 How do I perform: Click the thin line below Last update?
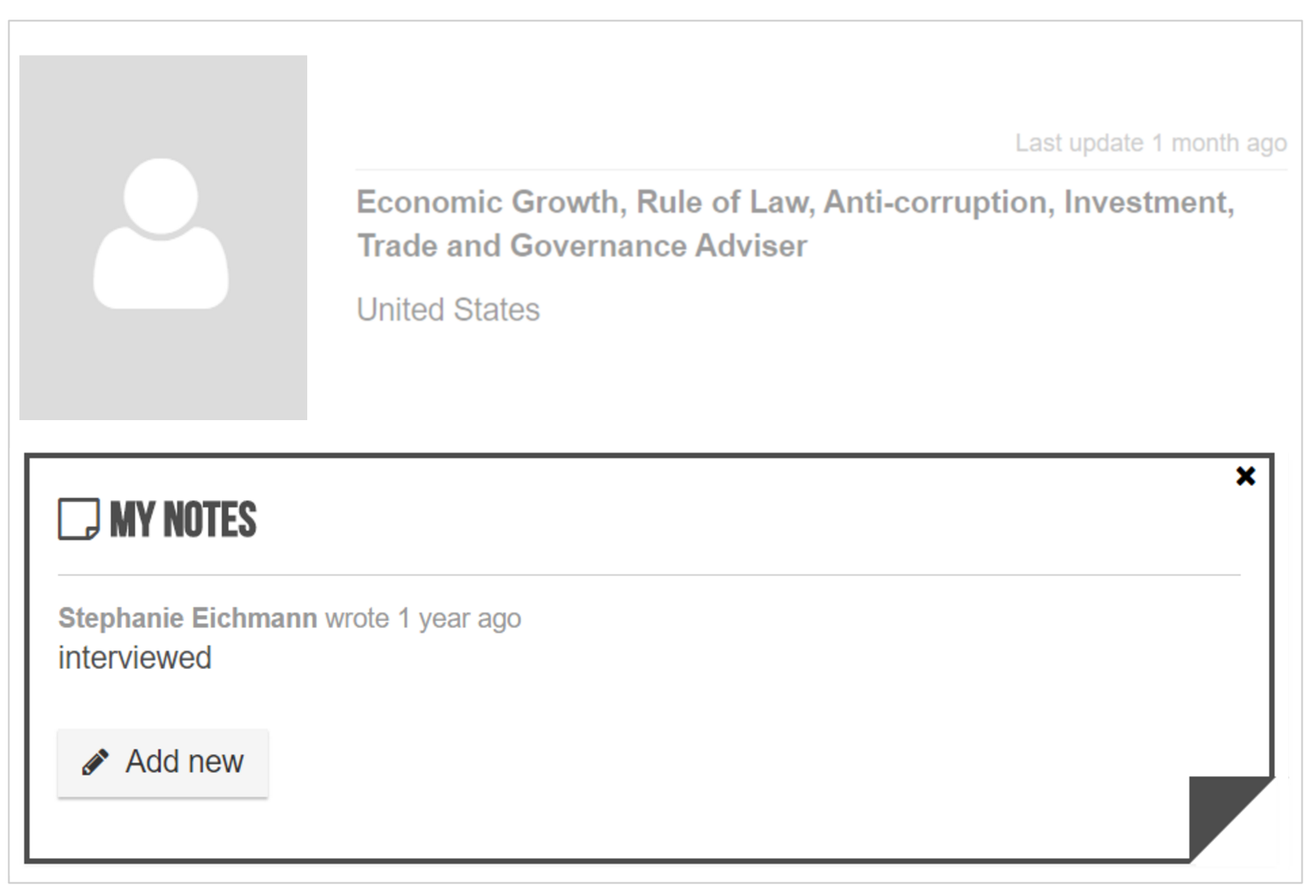(821, 170)
